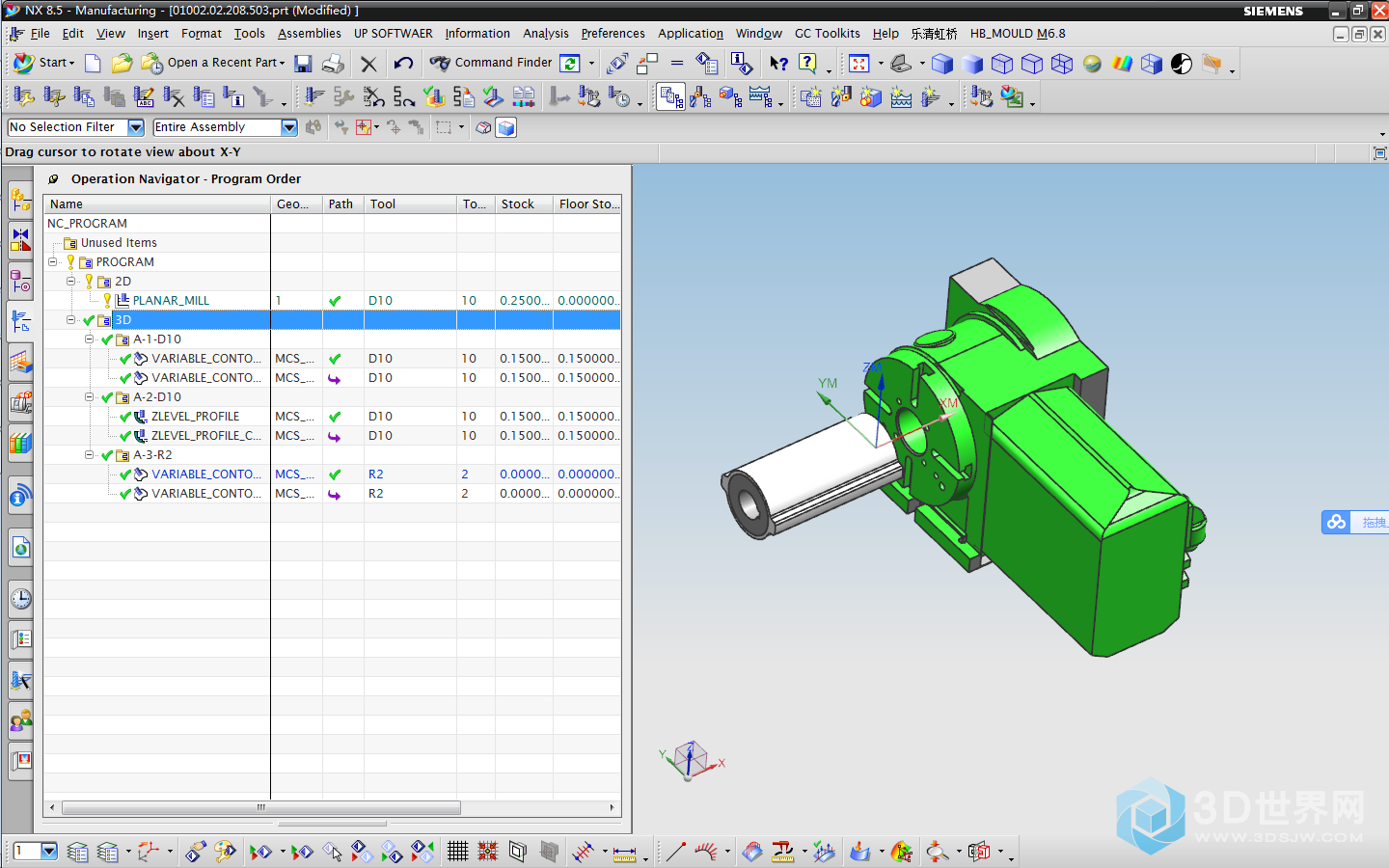Collapse the A-1-D10 group

click(89, 339)
